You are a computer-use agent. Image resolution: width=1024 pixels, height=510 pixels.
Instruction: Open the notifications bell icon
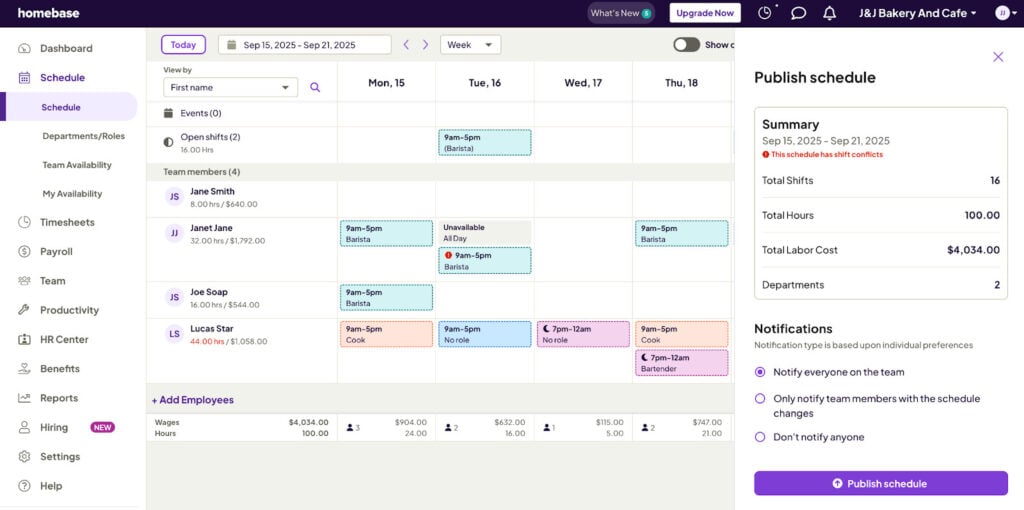coord(829,13)
